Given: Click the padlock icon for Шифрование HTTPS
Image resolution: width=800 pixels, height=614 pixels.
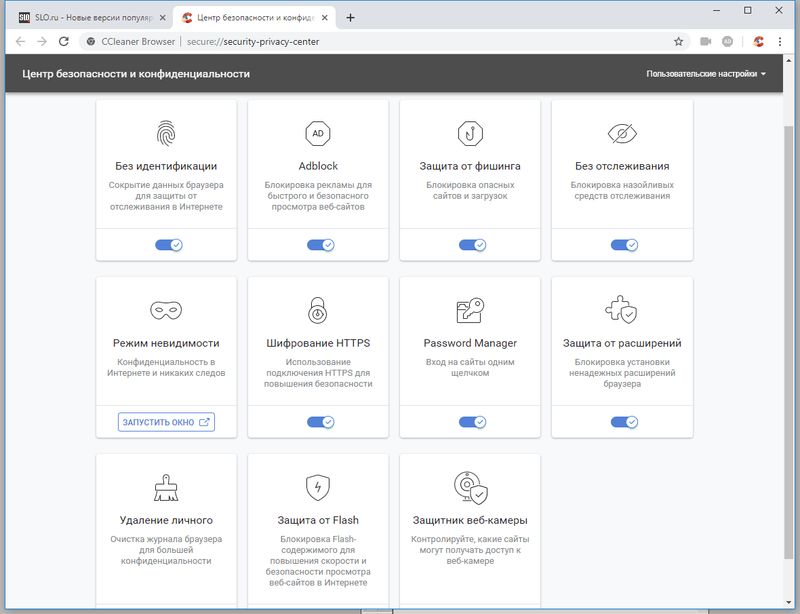Looking at the screenshot, I should click(x=317, y=310).
